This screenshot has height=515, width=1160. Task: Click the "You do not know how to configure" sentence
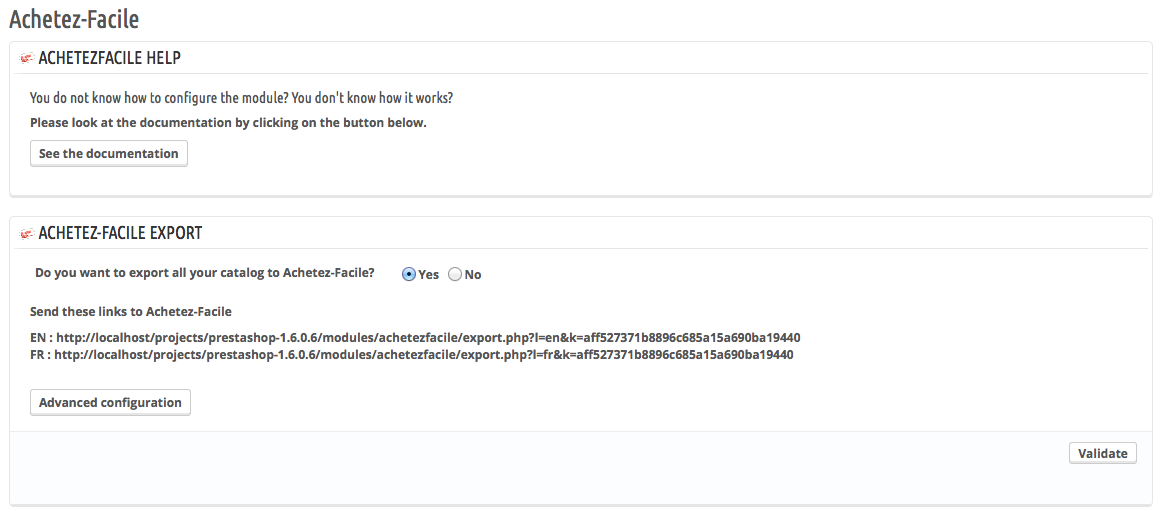point(241,98)
